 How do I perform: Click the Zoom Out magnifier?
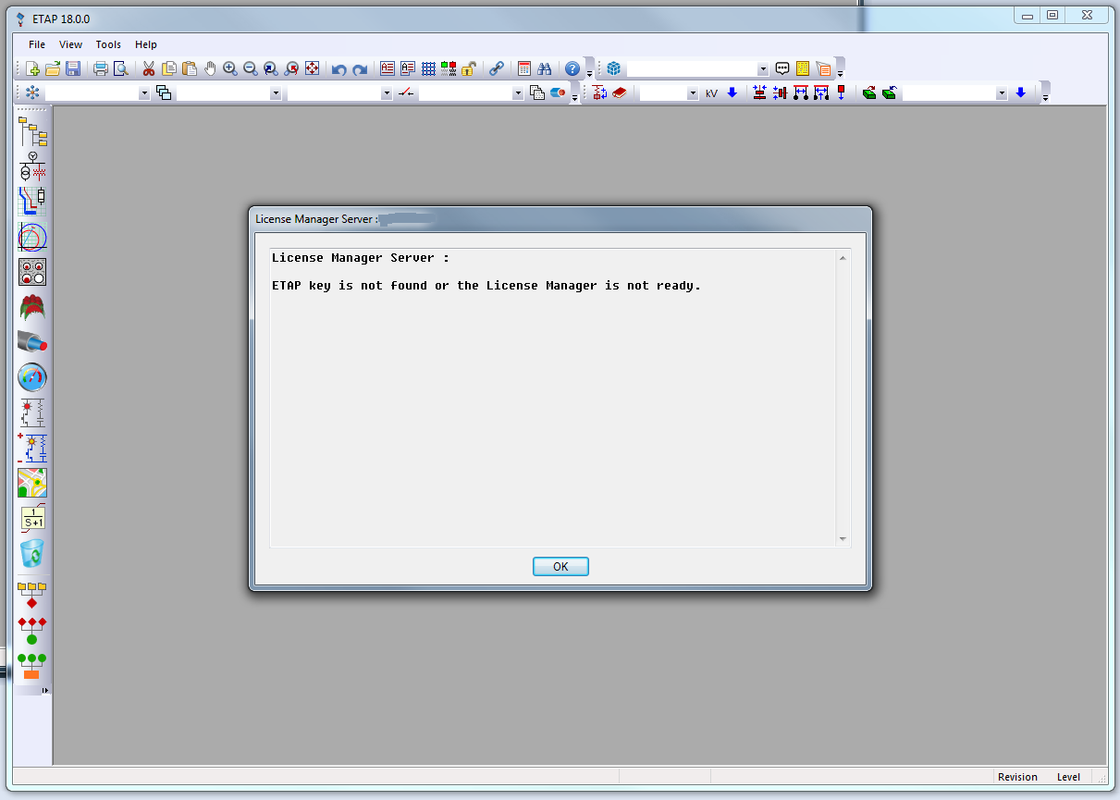click(251, 69)
